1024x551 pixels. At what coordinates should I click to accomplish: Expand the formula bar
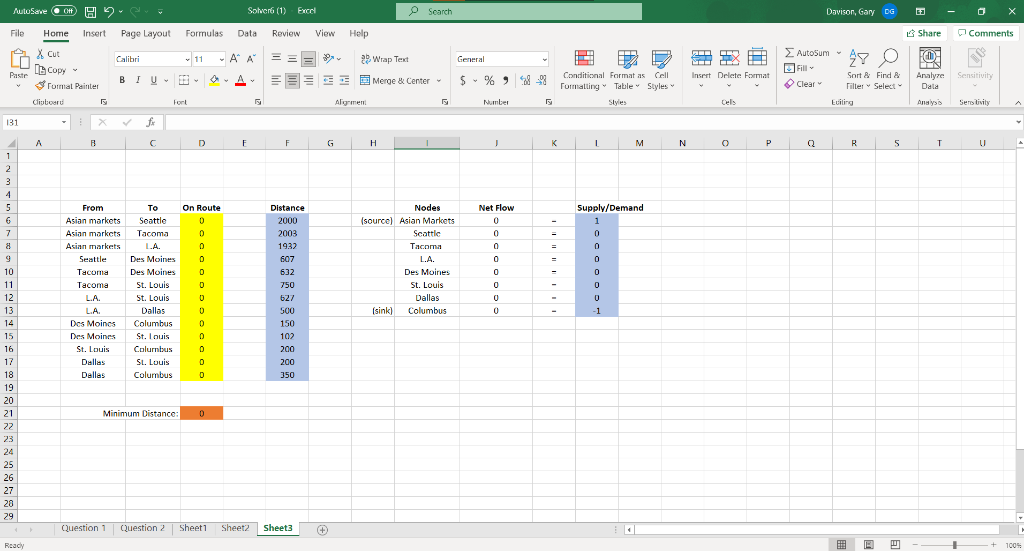pyautogui.click(x=1018, y=122)
